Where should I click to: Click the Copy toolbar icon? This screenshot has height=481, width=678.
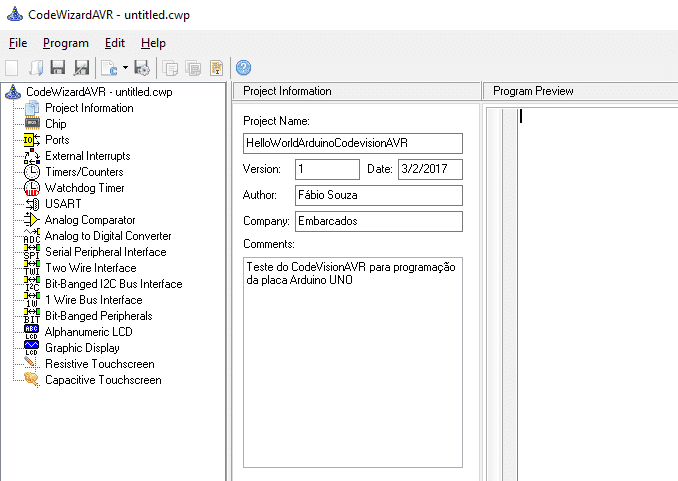(170, 68)
